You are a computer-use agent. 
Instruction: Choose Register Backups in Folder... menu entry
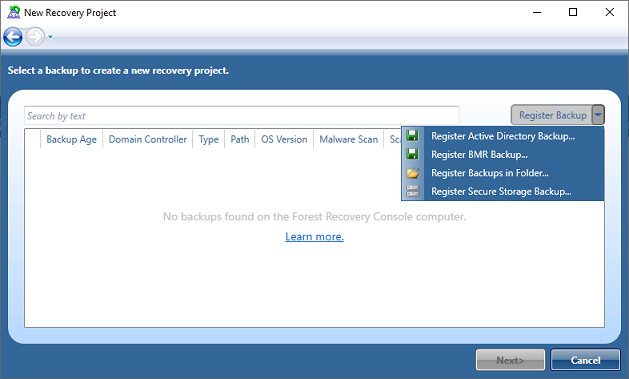(x=503, y=173)
